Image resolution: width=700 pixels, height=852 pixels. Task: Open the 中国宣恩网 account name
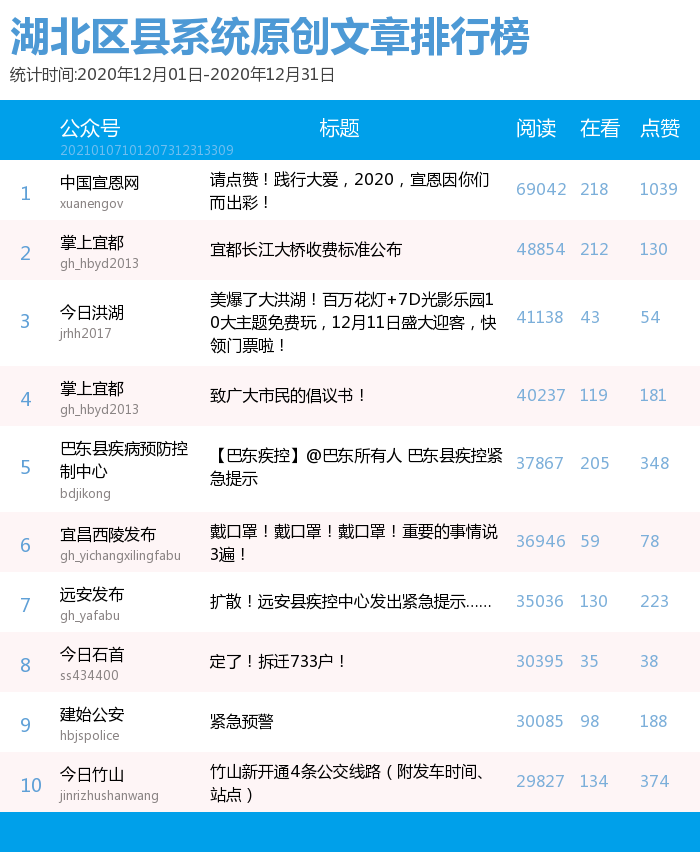click(99, 183)
